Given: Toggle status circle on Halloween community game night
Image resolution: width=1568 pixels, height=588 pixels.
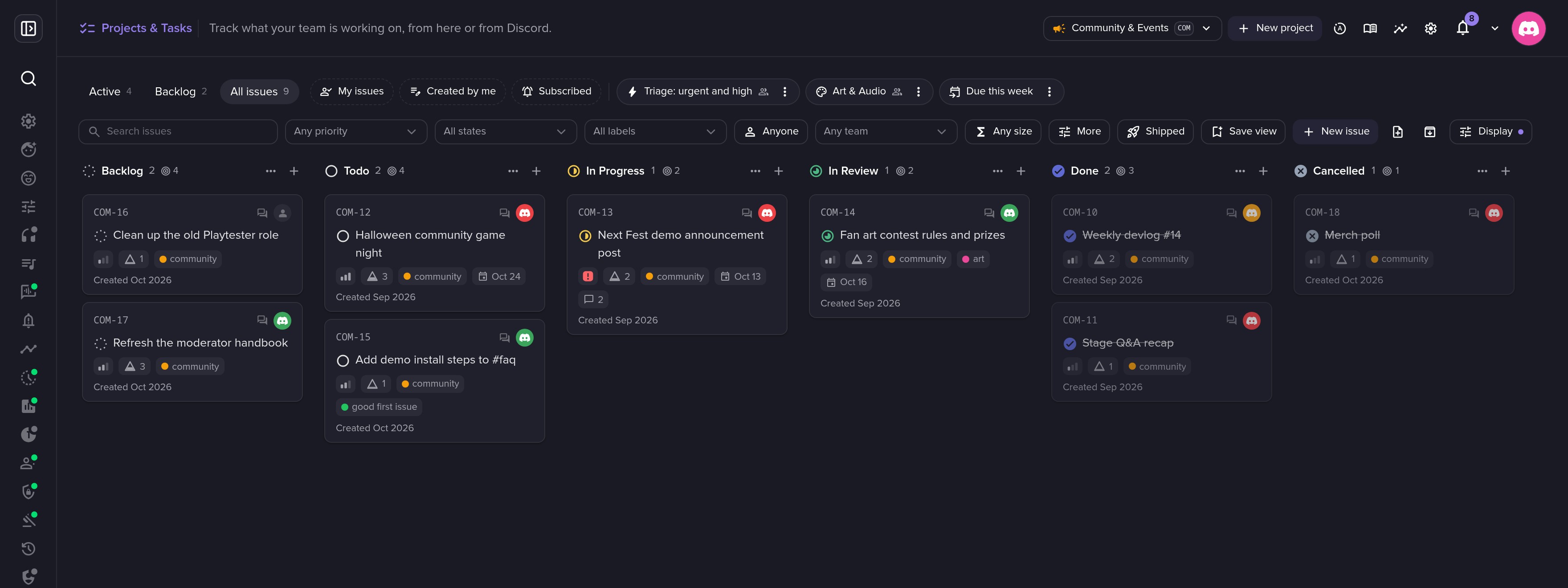Looking at the screenshot, I should point(343,236).
